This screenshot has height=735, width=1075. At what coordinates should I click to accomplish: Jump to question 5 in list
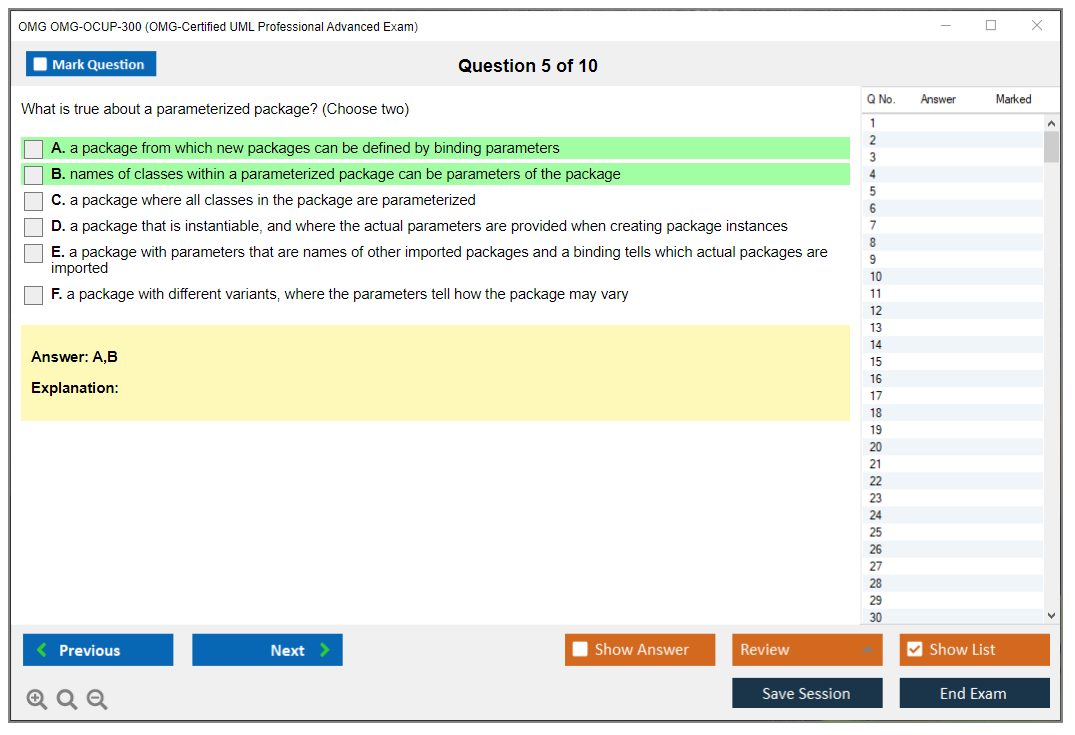(873, 191)
